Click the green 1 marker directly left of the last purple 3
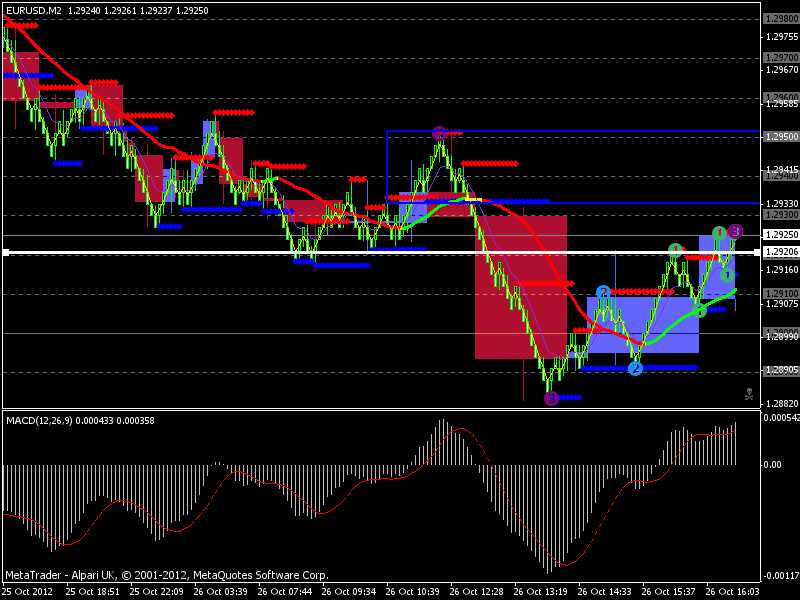This screenshot has width=800, height=600. (x=719, y=233)
